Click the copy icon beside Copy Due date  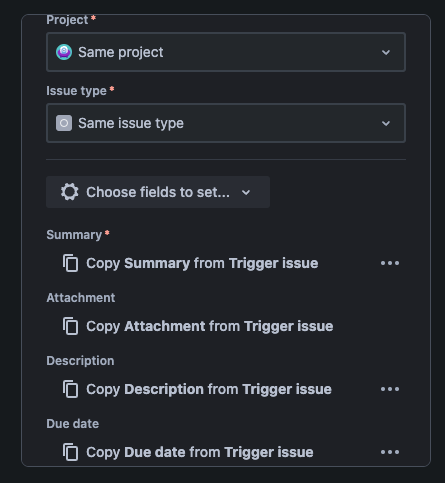(71, 452)
